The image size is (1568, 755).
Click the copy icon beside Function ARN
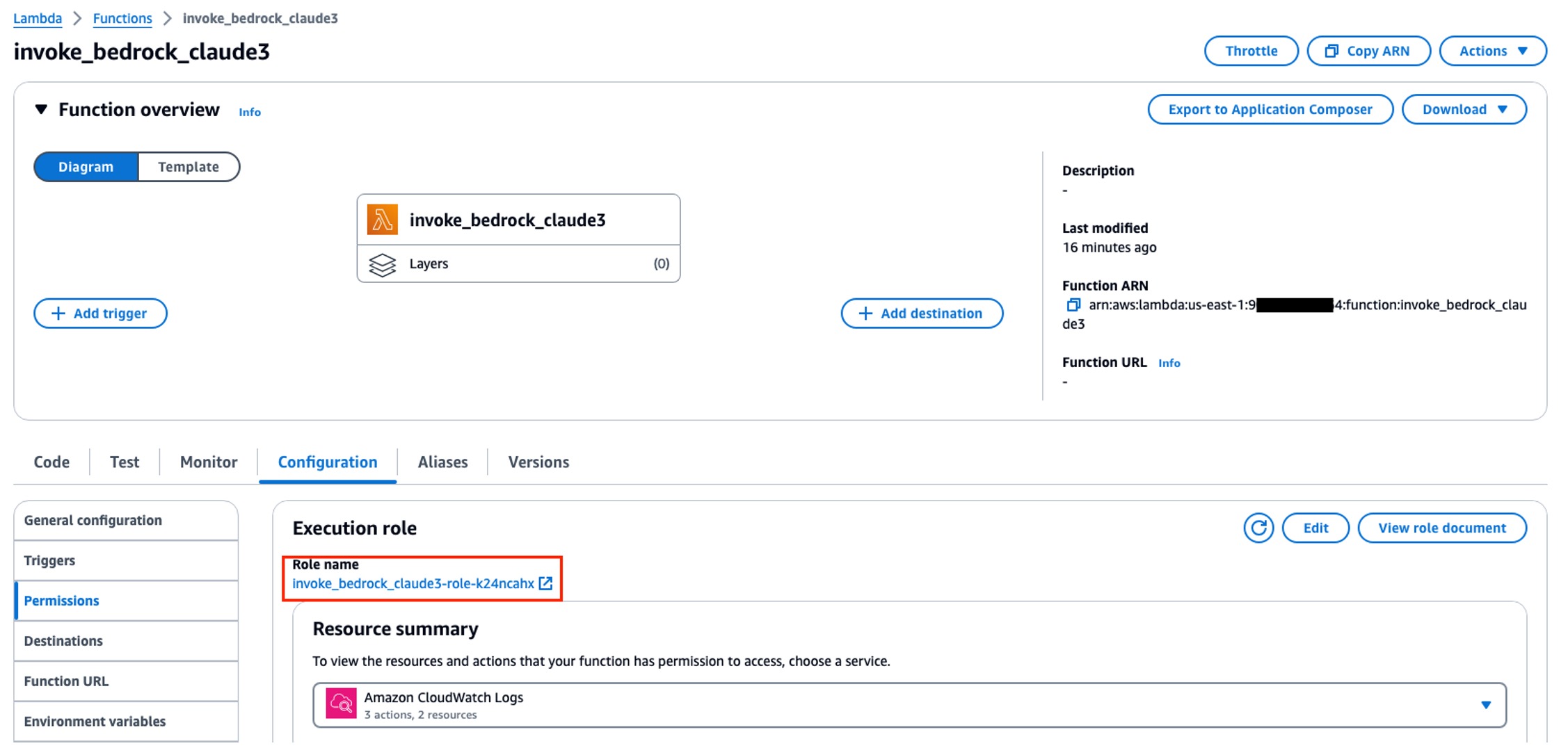pos(1073,305)
